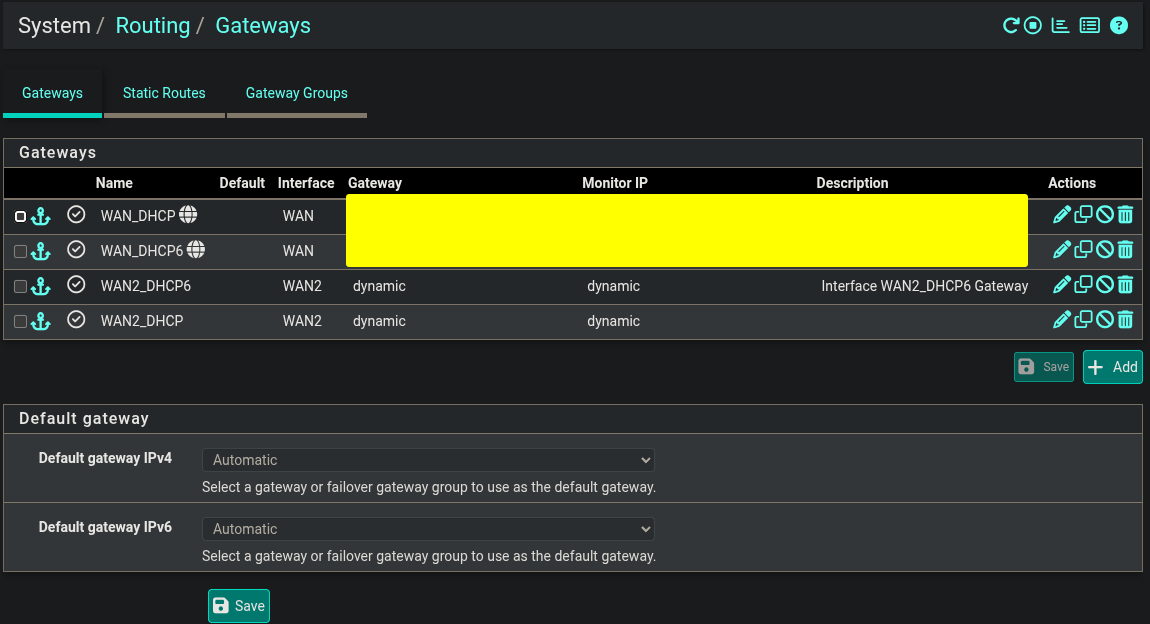This screenshot has height=624, width=1150.
Task: Click the bottom Save button
Action: (x=239, y=606)
